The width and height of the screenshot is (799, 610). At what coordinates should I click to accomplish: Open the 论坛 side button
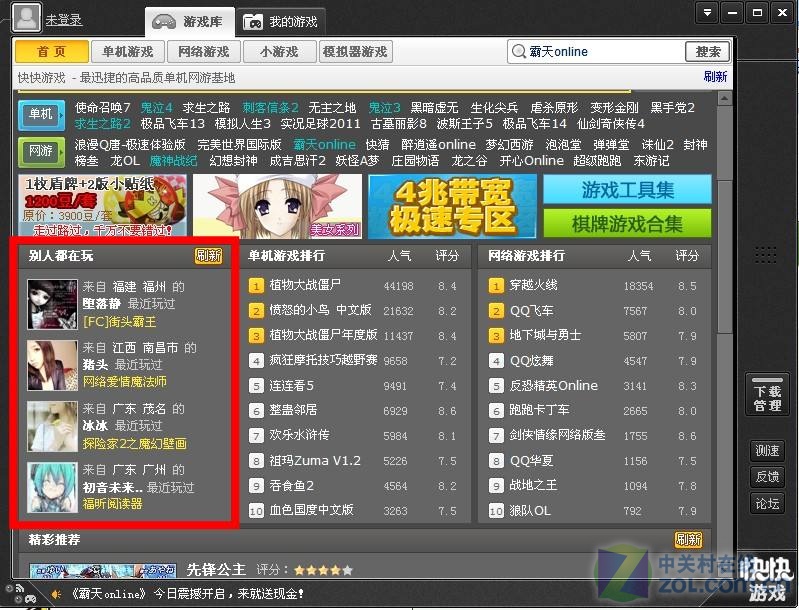[x=767, y=504]
